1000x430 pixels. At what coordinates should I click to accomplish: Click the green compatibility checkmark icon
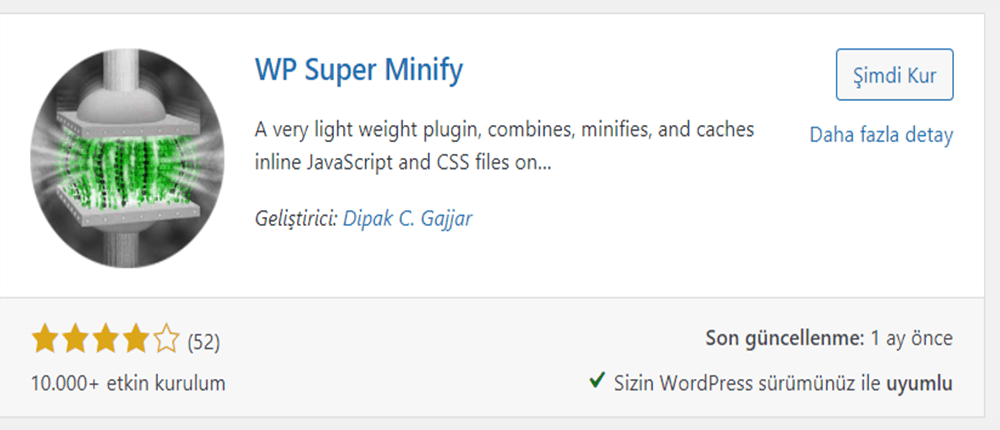tap(597, 382)
